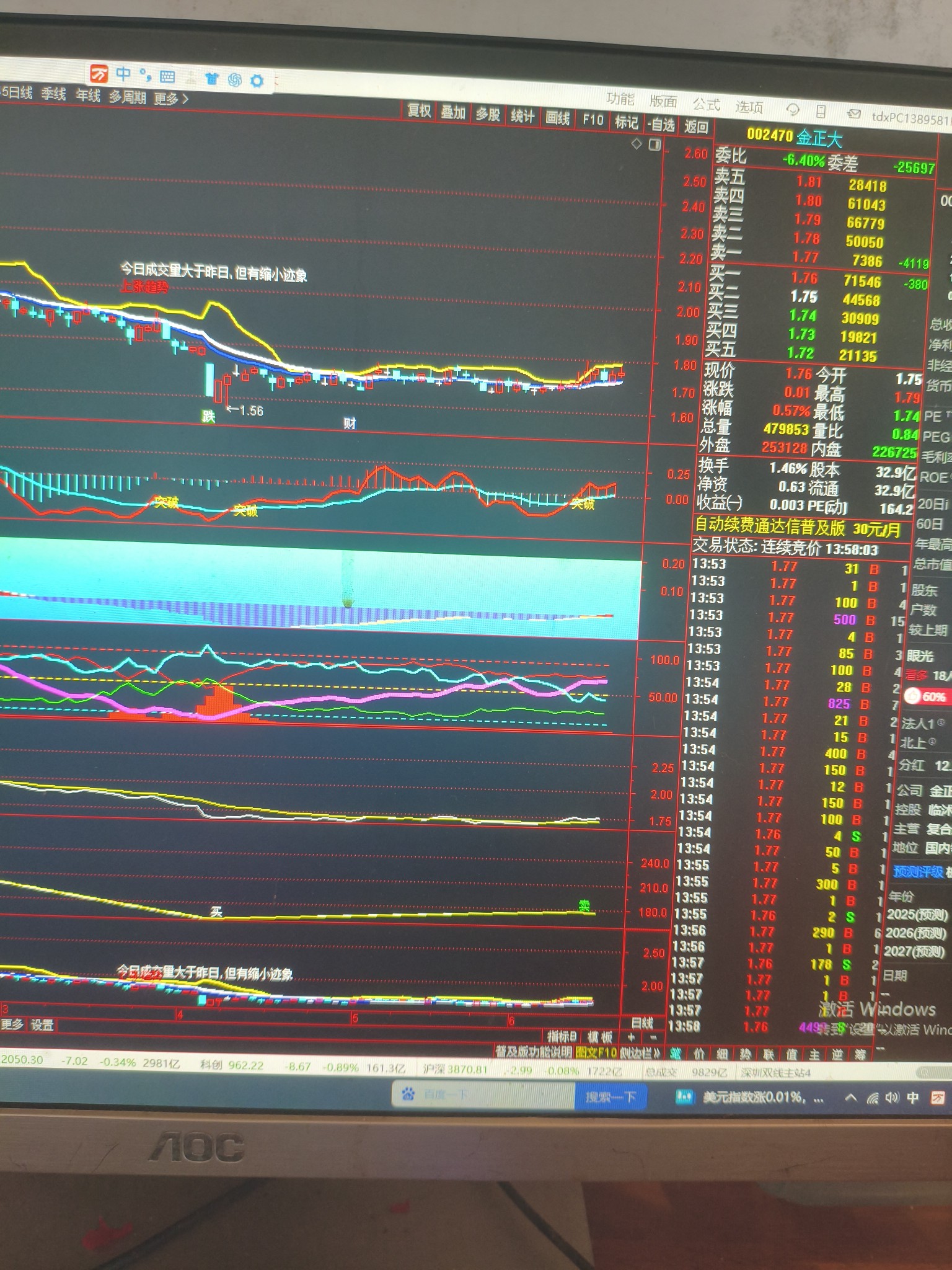Open the mail envelope icon
The height and width of the screenshot is (1270, 952).
854,114
